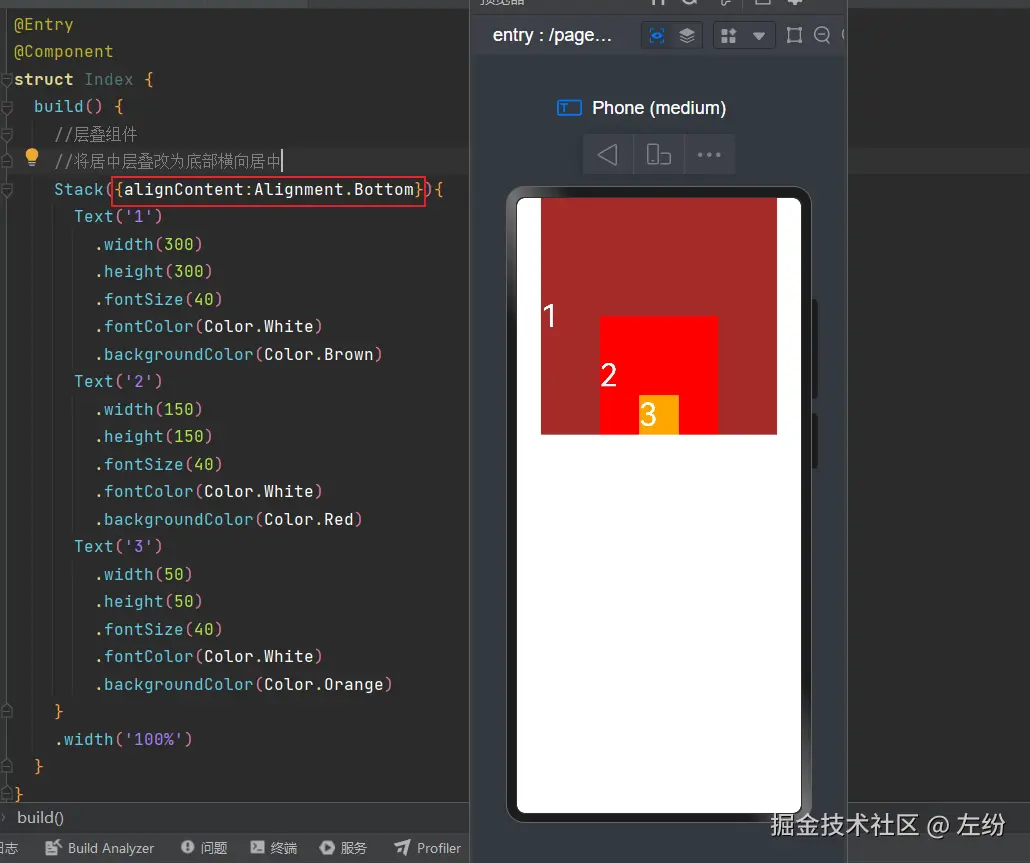Click the Phone (medium) device icon
This screenshot has width=1030, height=863.
tap(569, 108)
